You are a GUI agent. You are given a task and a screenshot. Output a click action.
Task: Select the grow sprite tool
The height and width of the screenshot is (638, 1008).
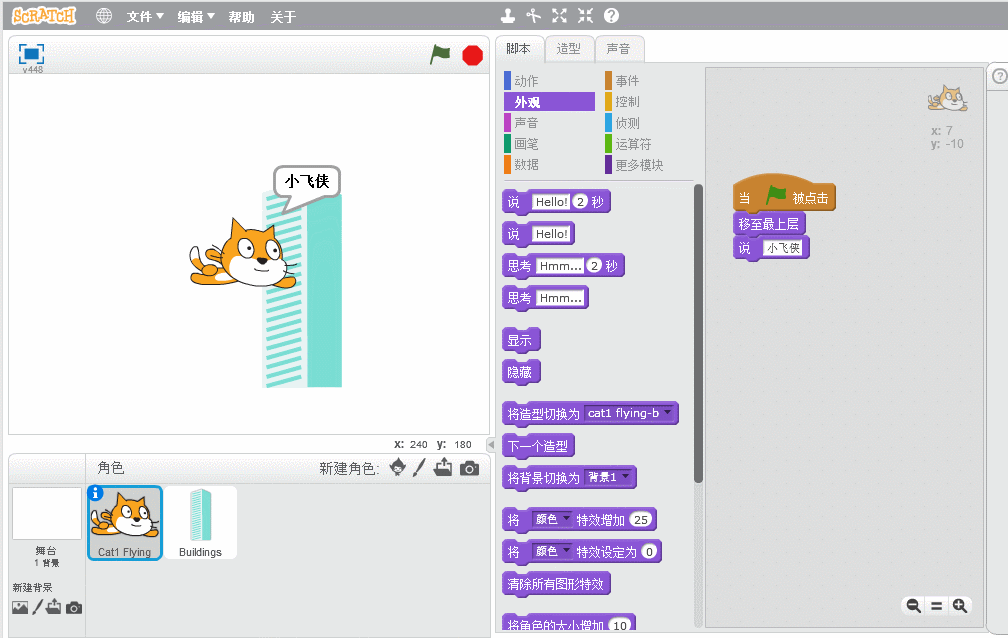tap(559, 15)
